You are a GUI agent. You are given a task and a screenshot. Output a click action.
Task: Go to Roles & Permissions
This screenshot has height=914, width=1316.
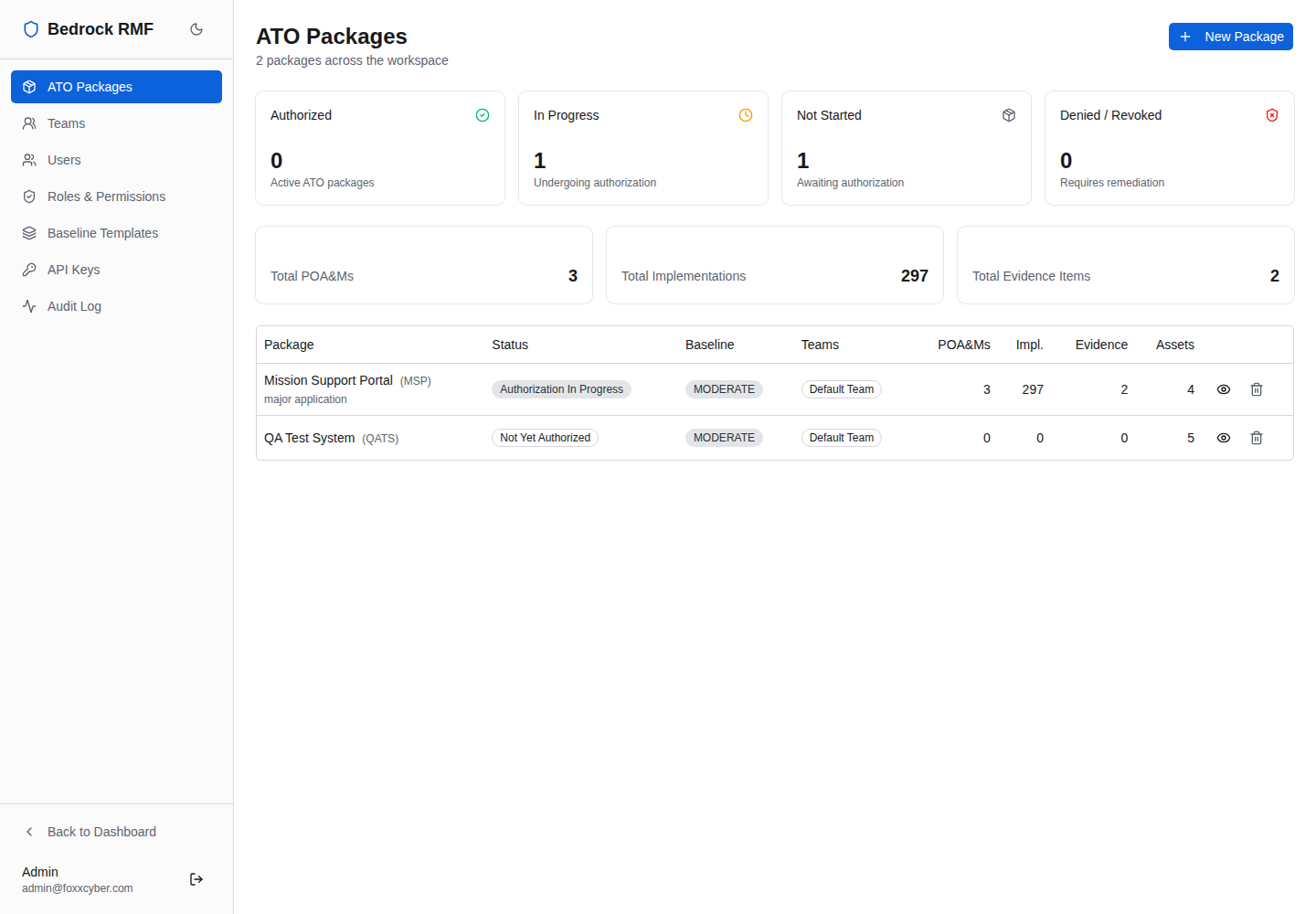[x=116, y=197]
